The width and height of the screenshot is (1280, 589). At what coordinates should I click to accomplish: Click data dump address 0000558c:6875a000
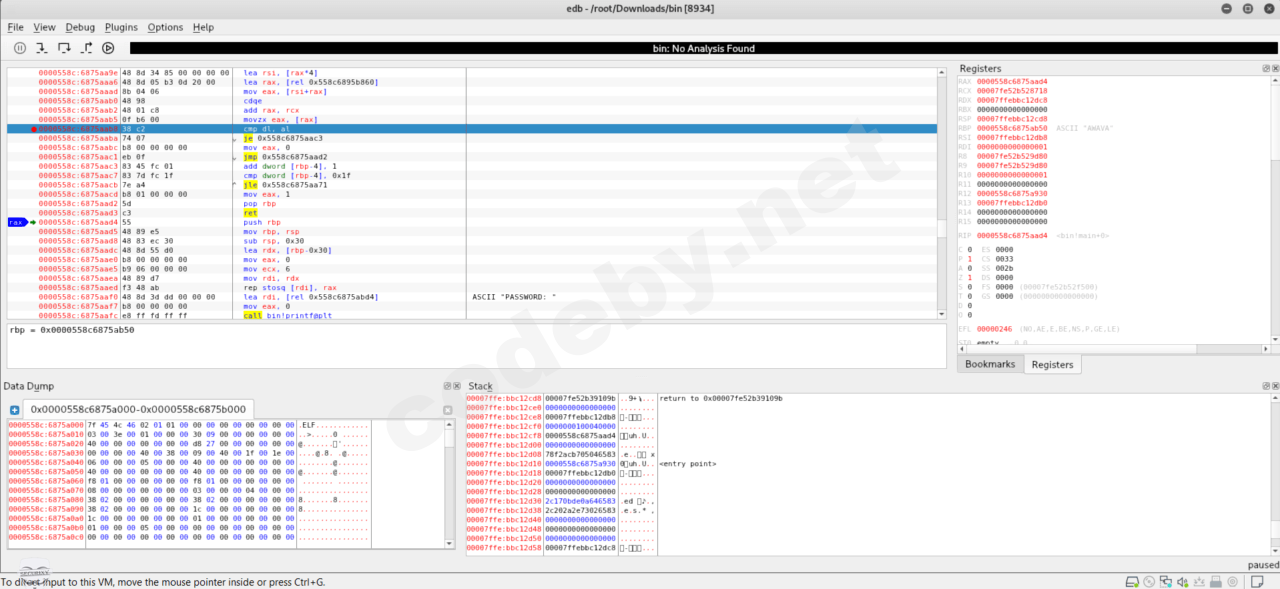[45, 425]
